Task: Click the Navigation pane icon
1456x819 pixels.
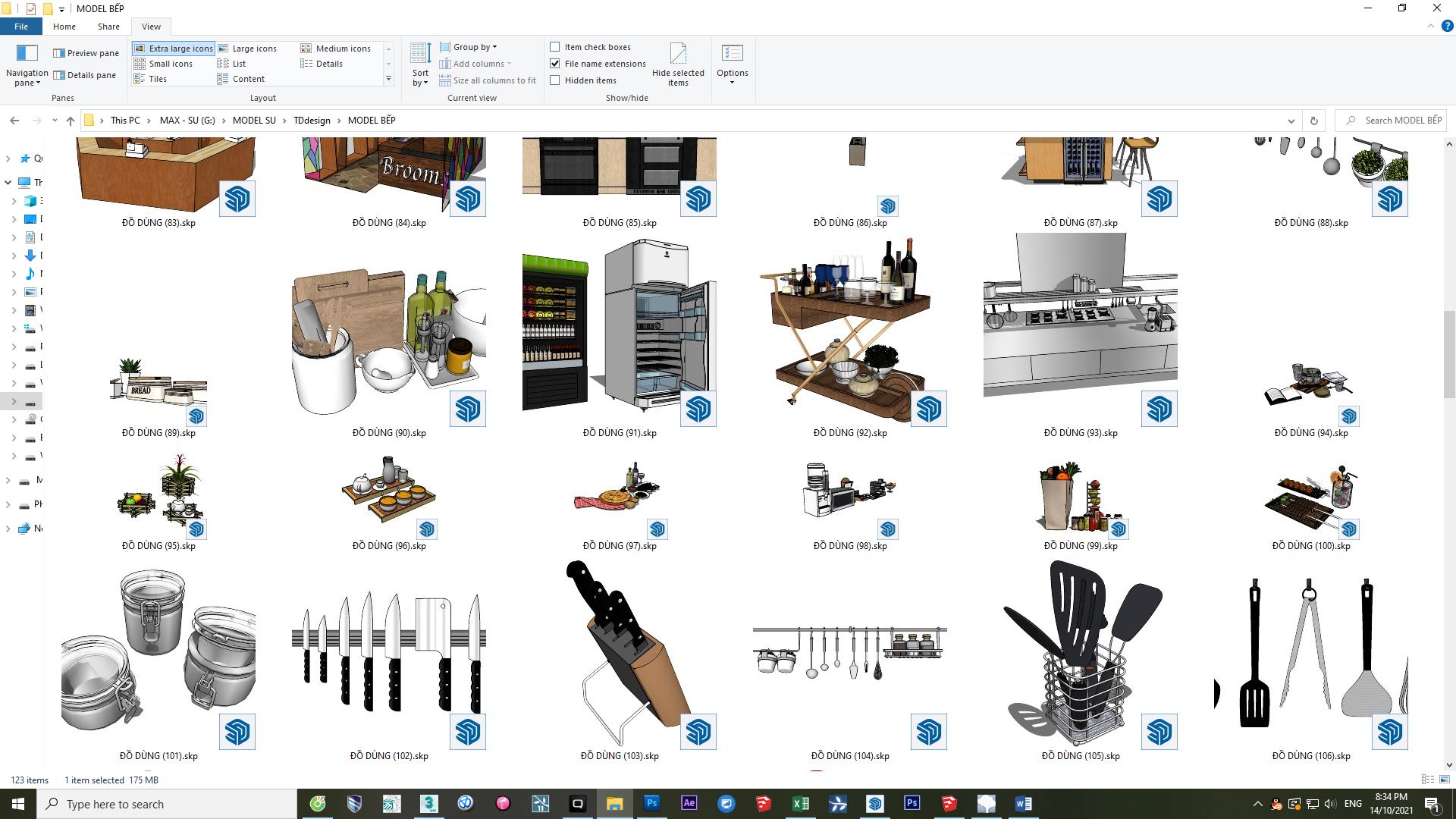Action: coord(27,53)
